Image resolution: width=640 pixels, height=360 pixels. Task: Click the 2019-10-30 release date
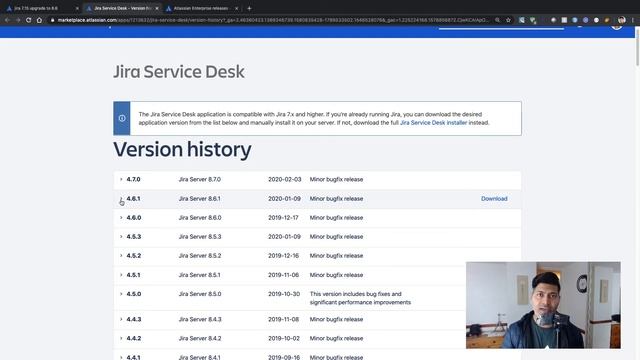(284, 294)
